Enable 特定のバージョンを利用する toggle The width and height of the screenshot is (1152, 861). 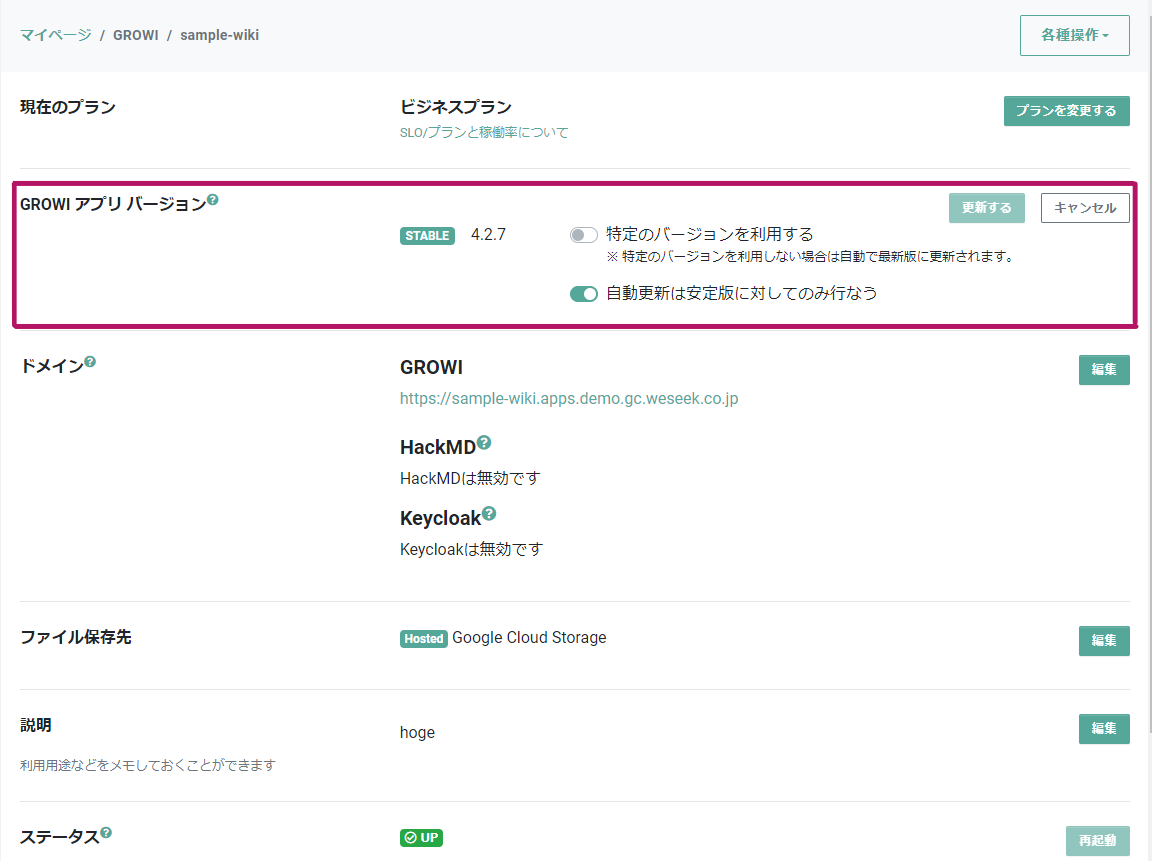583,235
